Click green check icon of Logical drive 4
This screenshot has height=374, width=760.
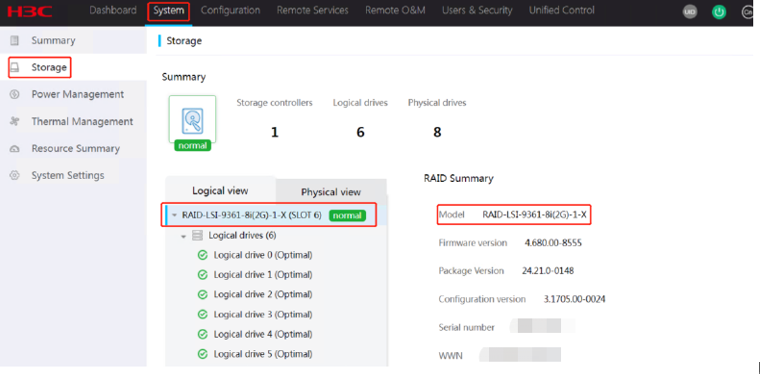tap(203, 334)
